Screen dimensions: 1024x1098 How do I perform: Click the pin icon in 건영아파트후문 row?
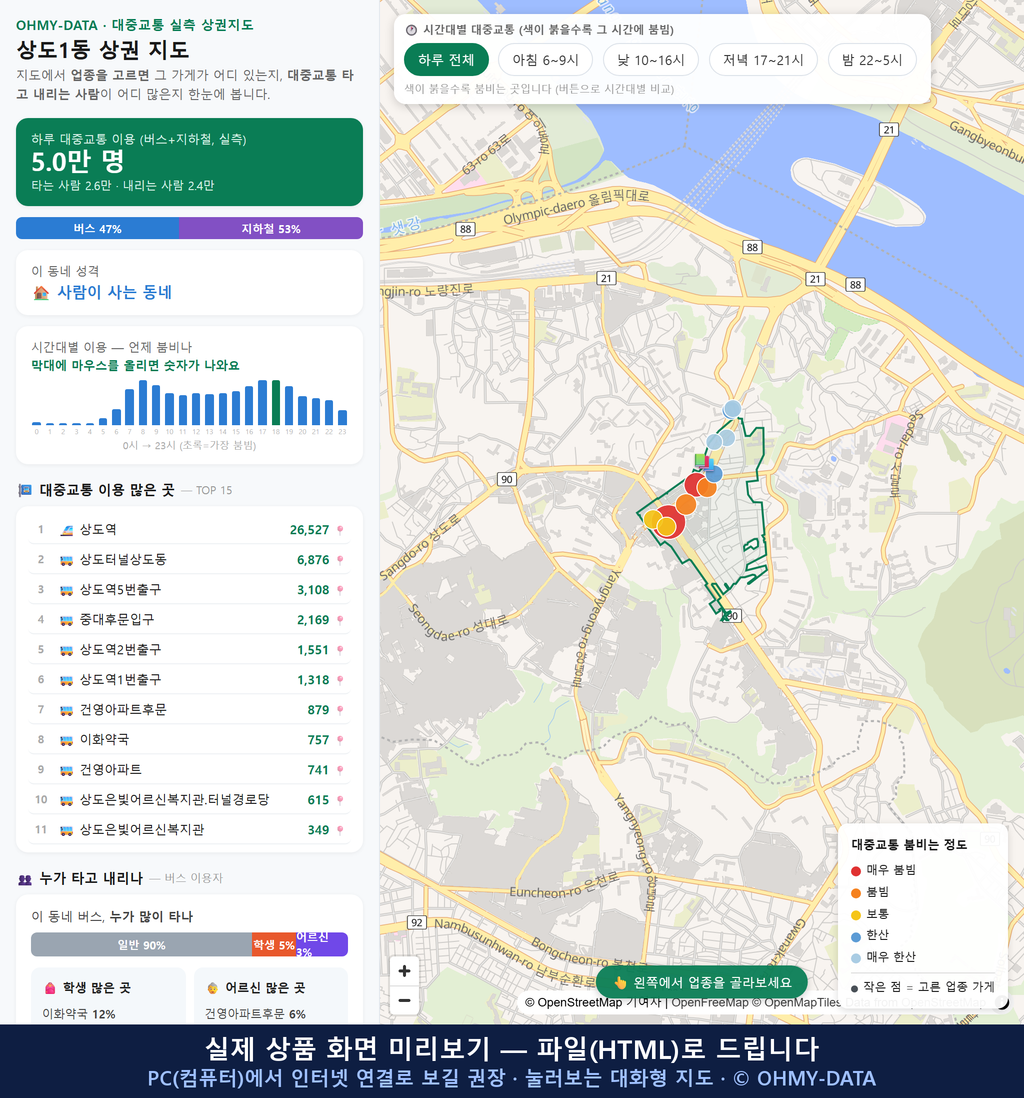click(340, 710)
